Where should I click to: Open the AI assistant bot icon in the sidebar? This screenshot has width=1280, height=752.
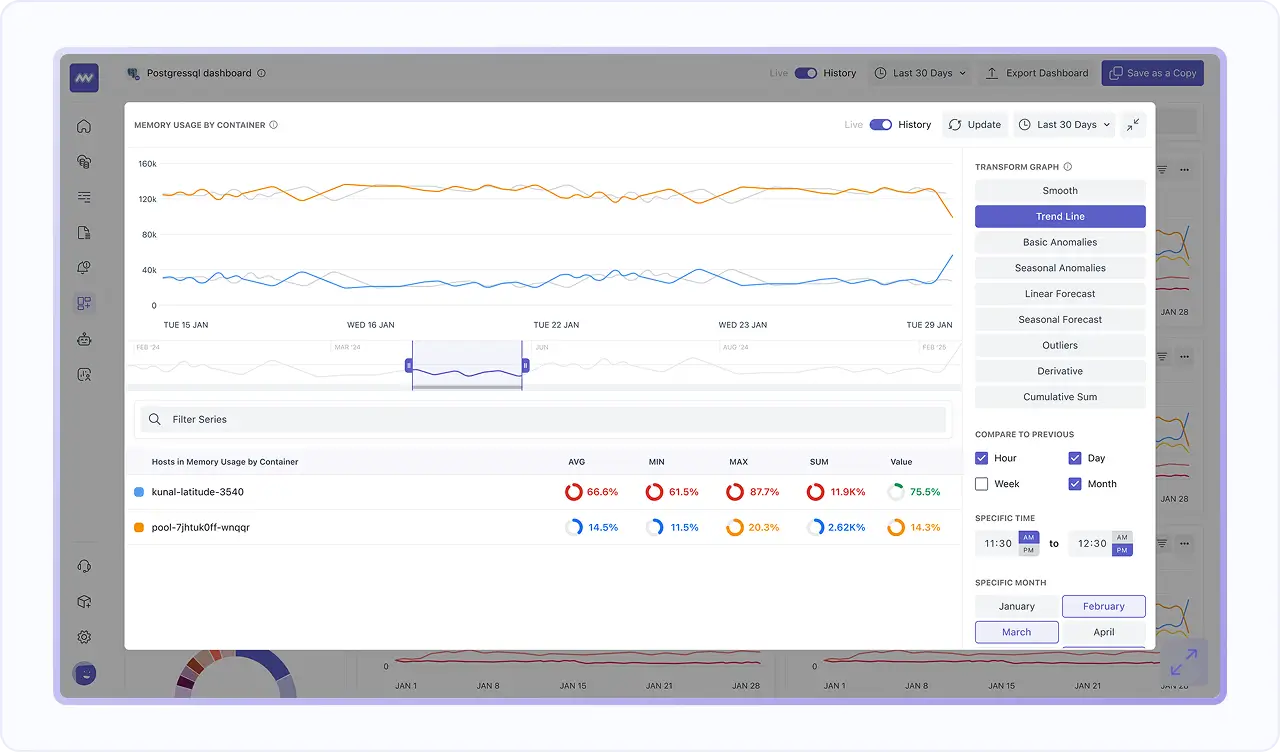pyautogui.click(x=84, y=339)
